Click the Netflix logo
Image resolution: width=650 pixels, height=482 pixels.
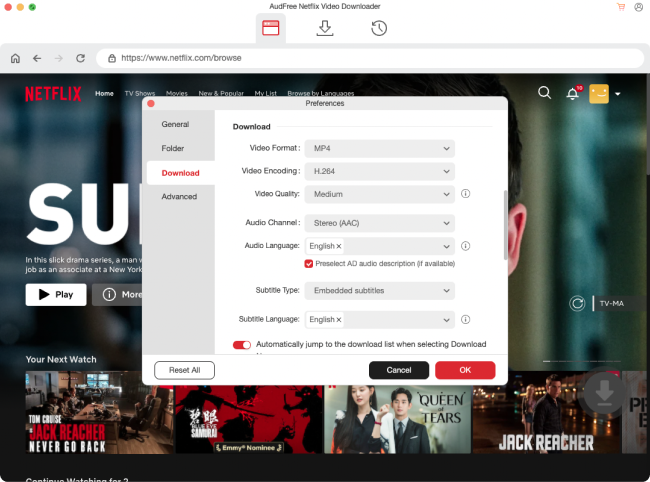pos(53,94)
